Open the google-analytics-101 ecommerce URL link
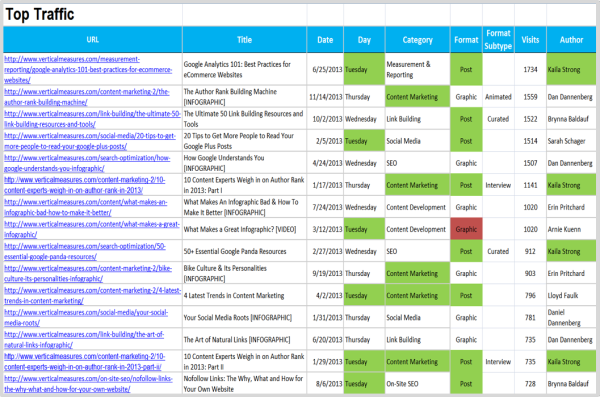This screenshot has height=397, width=600. 88,69
